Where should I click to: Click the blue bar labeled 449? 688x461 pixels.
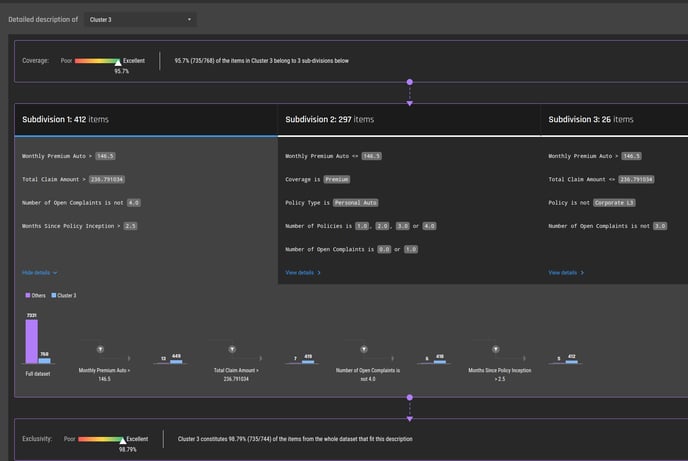point(176,362)
